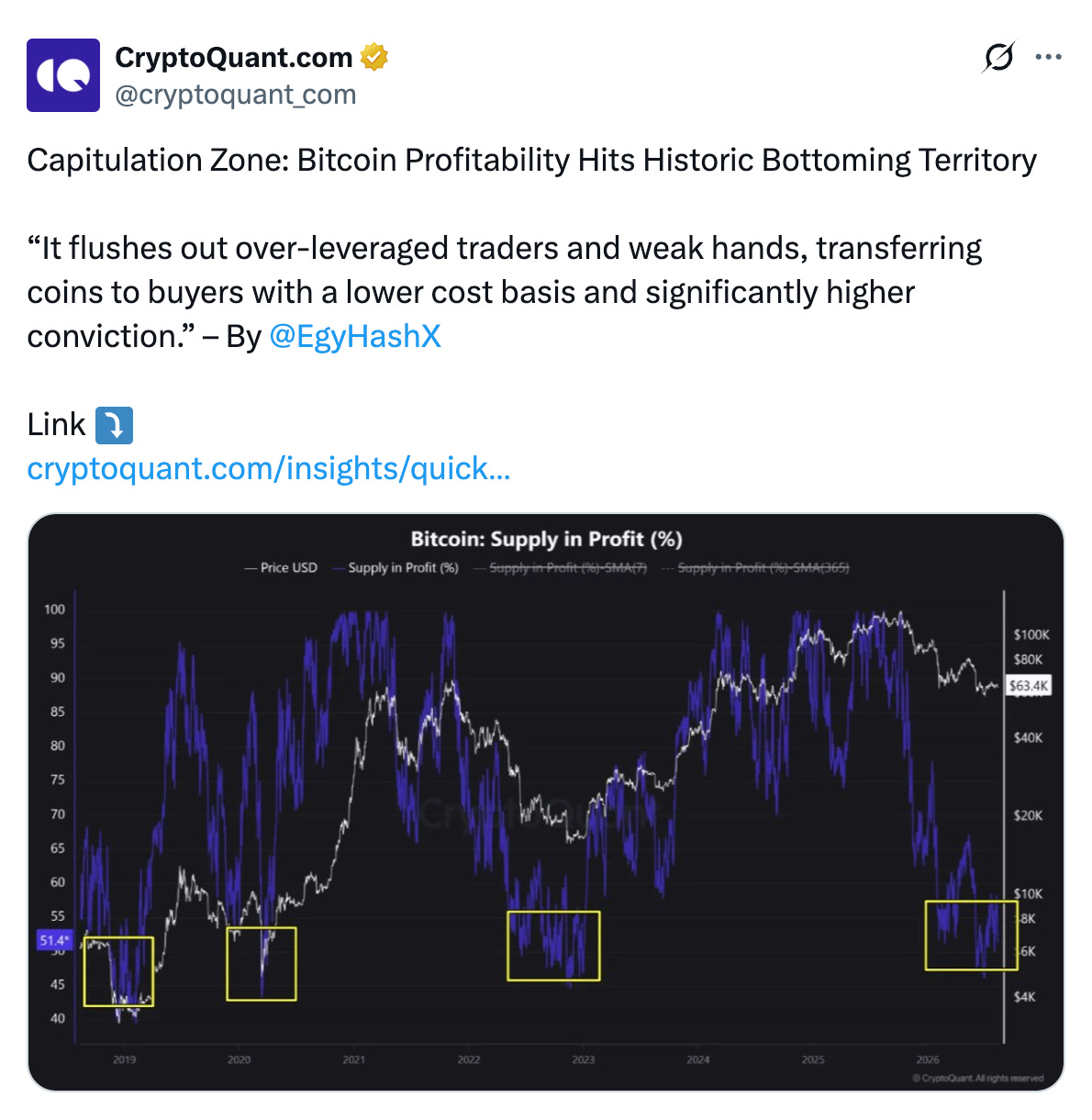The width and height of the screenshot is (1092, 1120).
Task: Open the three-dot more options menu
Action: (1048, 57)
